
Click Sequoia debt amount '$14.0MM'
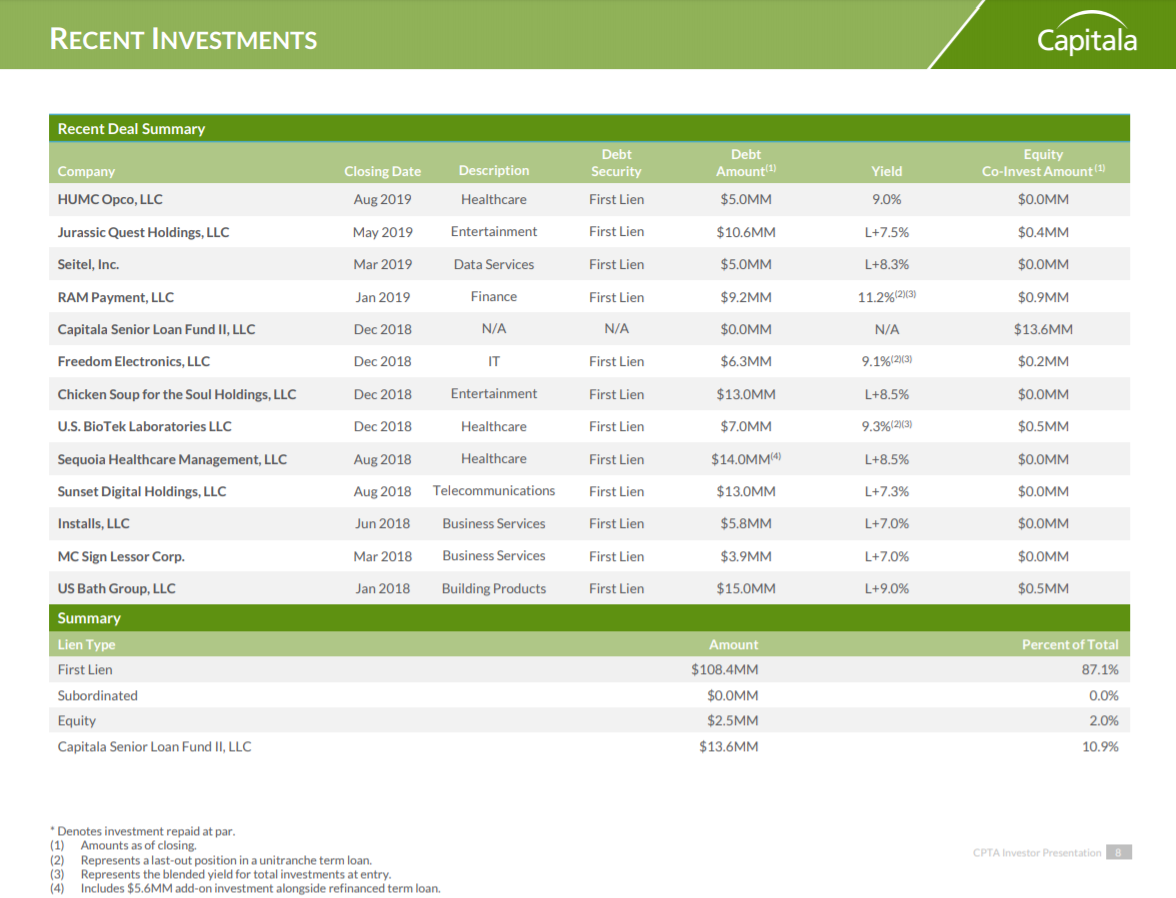pos(746,459)
